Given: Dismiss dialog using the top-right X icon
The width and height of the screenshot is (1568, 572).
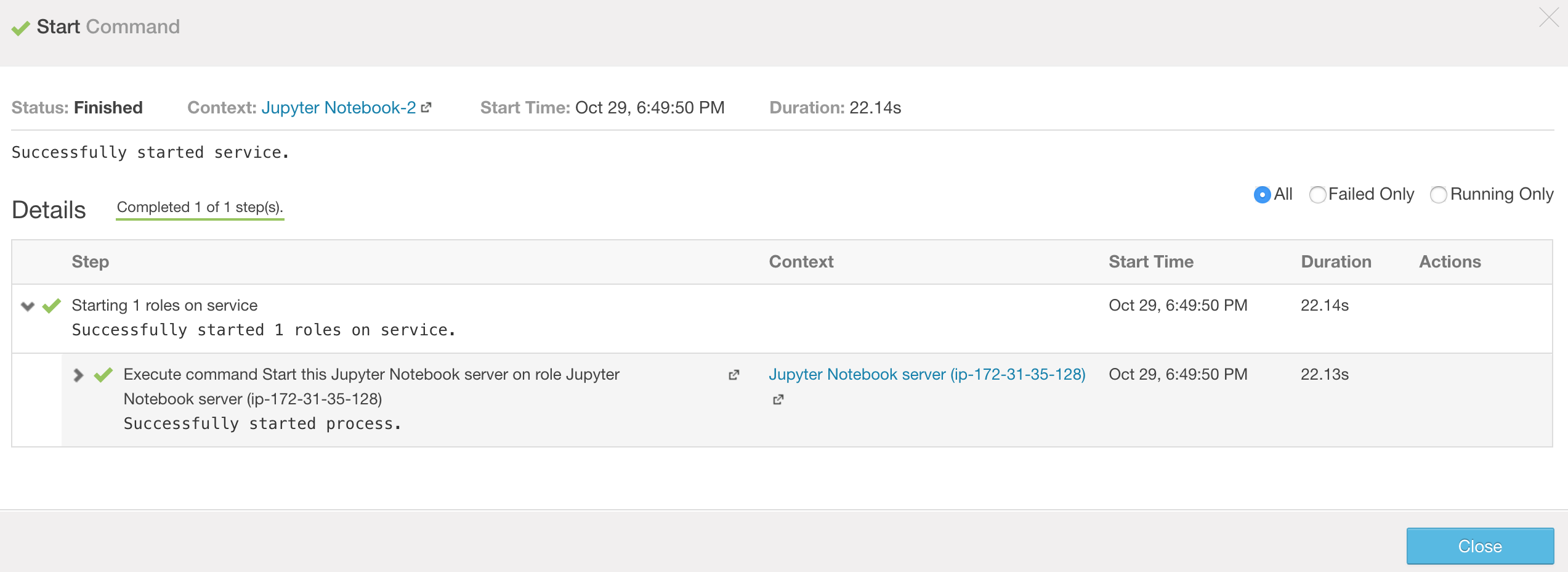Looking at the screenshot, I should pyautogui.click(x=1548, y=18).
